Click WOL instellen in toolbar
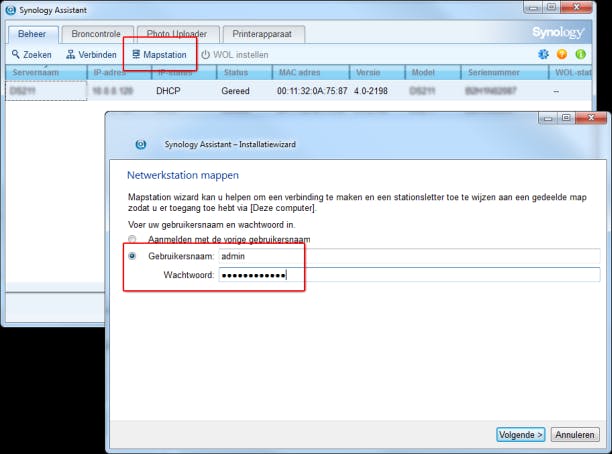This screenshot has height=454, width=612. [x=235, y=55]
